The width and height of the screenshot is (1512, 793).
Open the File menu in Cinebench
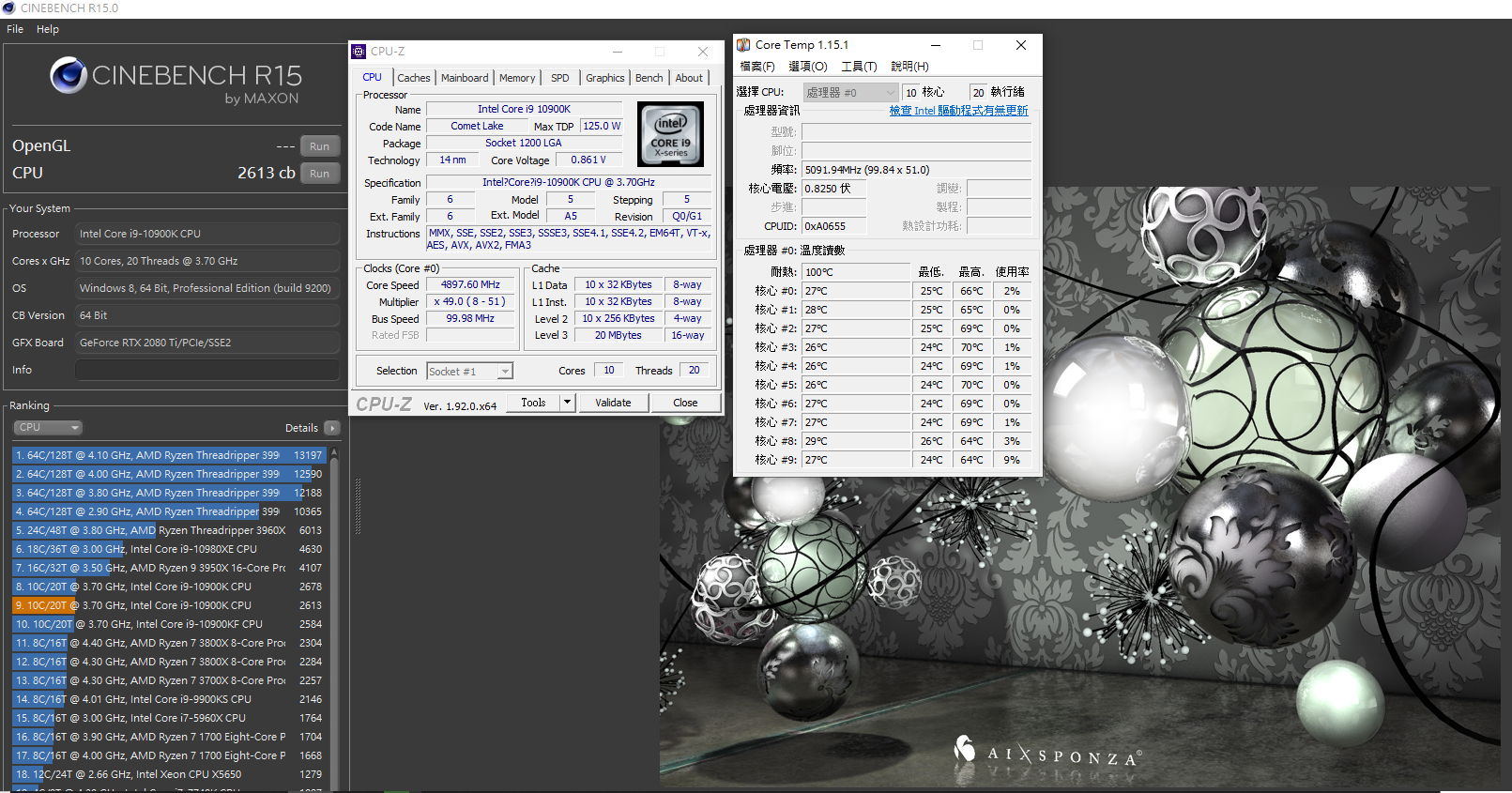(x=15, y=29)
